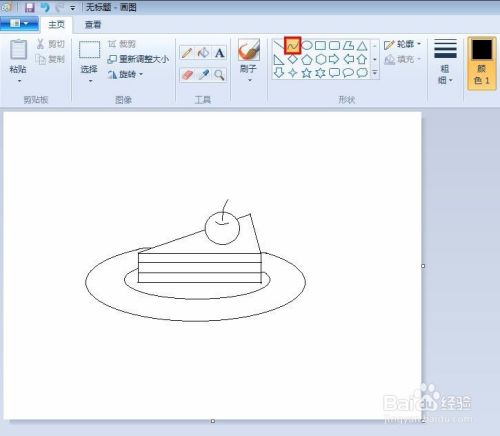The image size is (500, 436).
Task: Choose the Down arrow shape
Action: coord(279,73)
